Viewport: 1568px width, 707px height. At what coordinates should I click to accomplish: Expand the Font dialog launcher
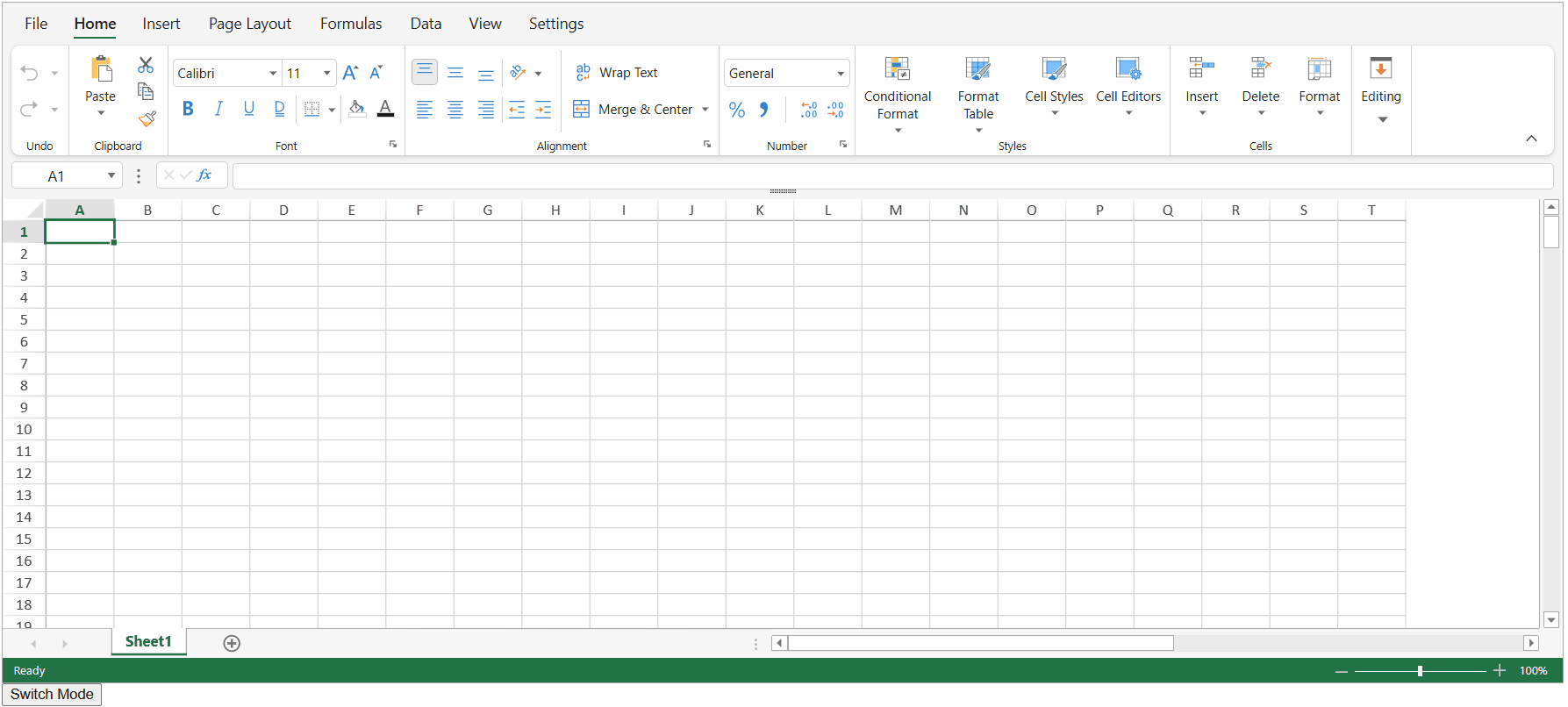click(x=393, y=144)
